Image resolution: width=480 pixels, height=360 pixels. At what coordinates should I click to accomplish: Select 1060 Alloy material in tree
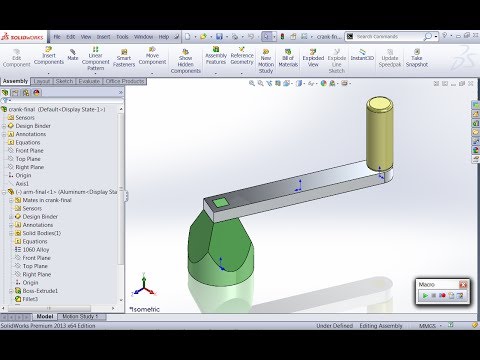tap(36, 250)
